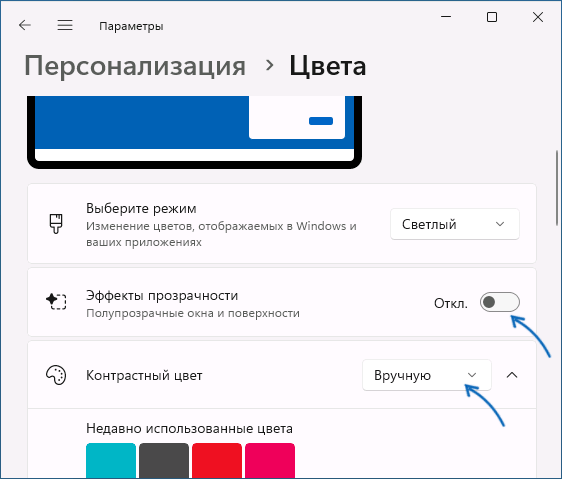Select the pink recent color swatch
Screen dimensions: 562x479
coord(270,461)
